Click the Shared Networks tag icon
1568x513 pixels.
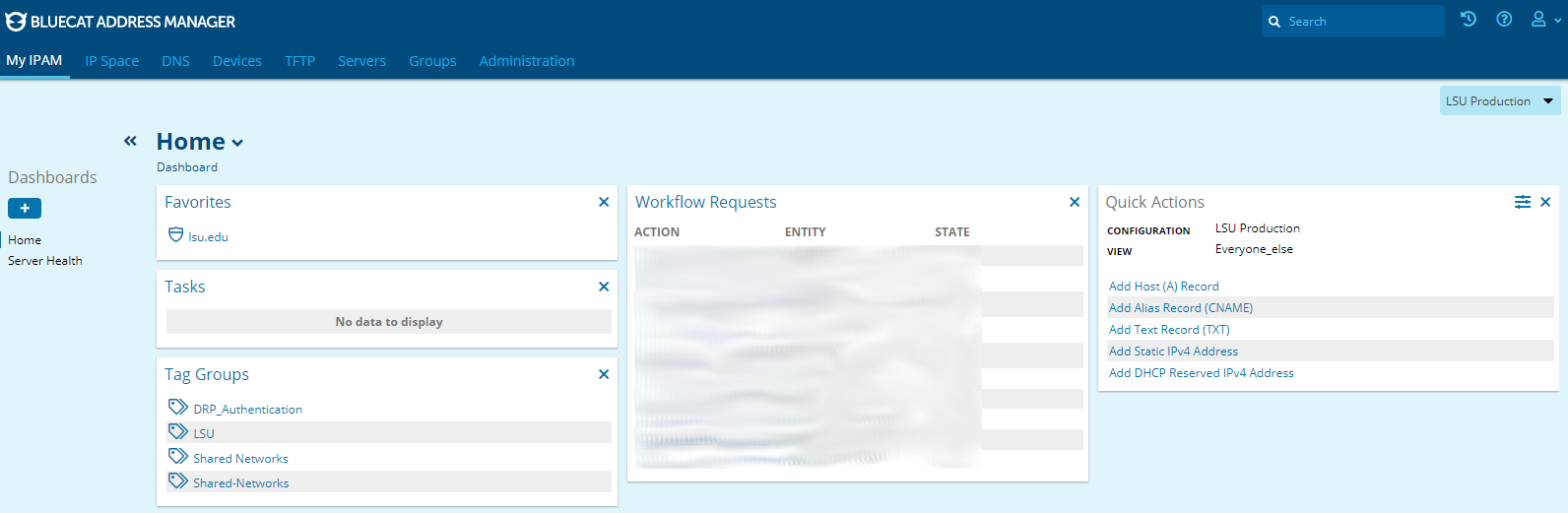[x=177, y=456]
